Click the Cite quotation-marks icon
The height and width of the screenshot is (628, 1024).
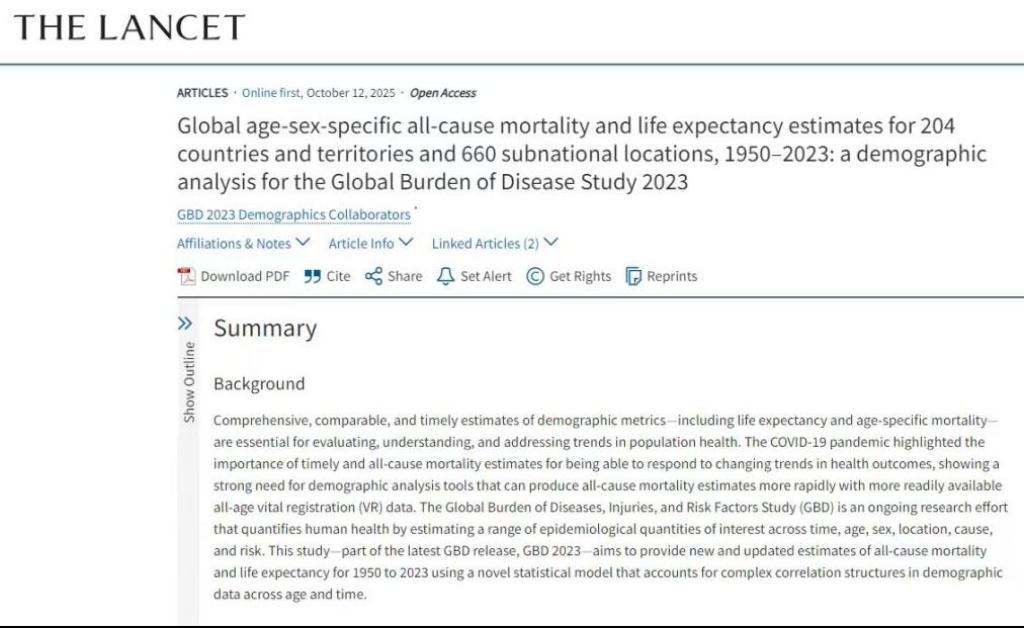313,276
